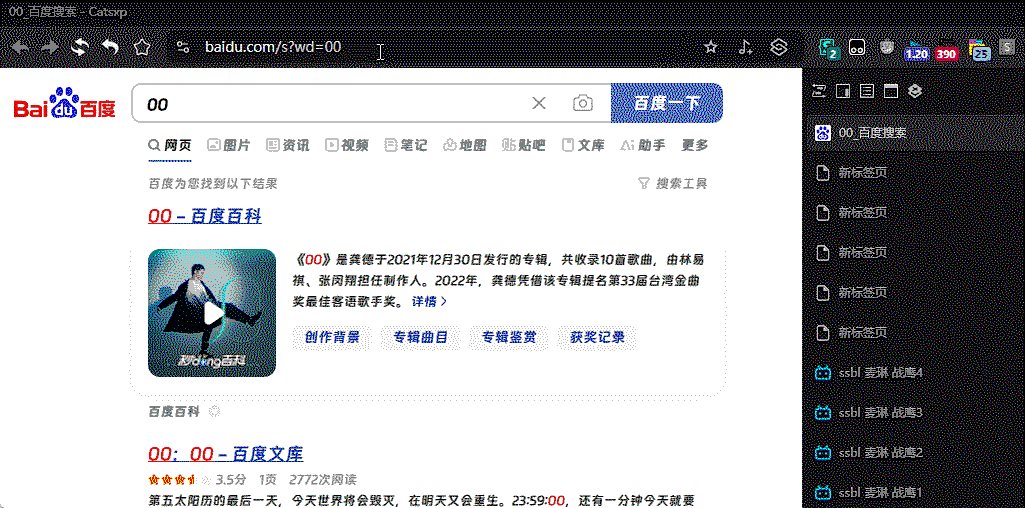Switch to the 笔记 tab

coord(406,145)
